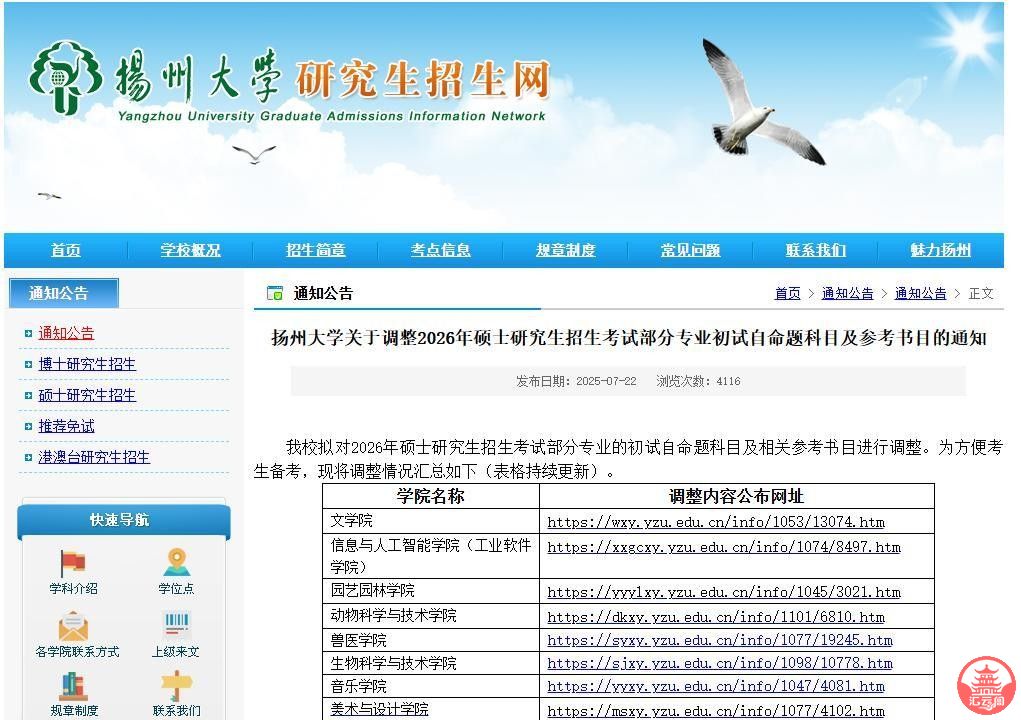The height and width of the screenshot is (720, 1021).
Task: Open 各学院联系方式 envelope icon
Action: click(73, 626)
